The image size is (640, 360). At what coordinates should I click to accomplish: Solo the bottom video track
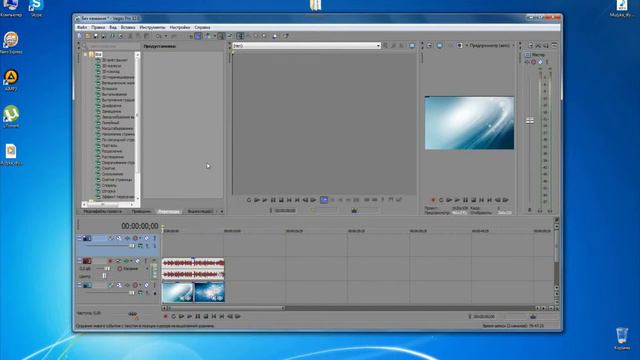[x=155, y=285]
